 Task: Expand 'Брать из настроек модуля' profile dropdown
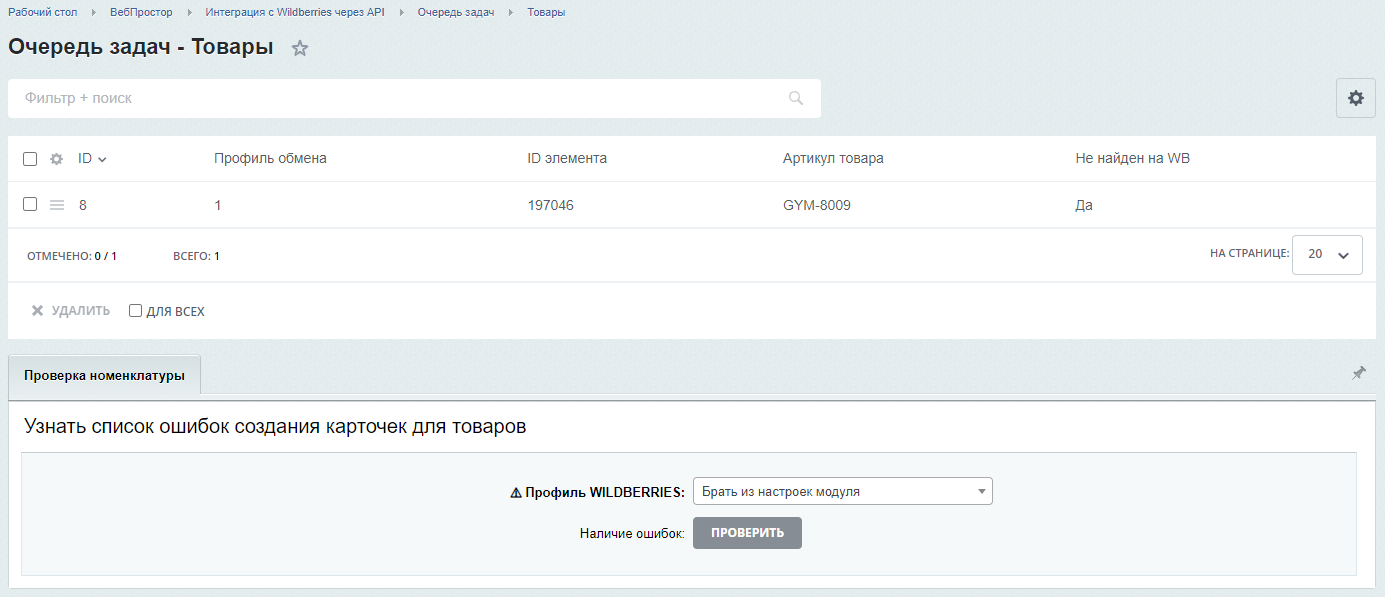click(843, 491)
